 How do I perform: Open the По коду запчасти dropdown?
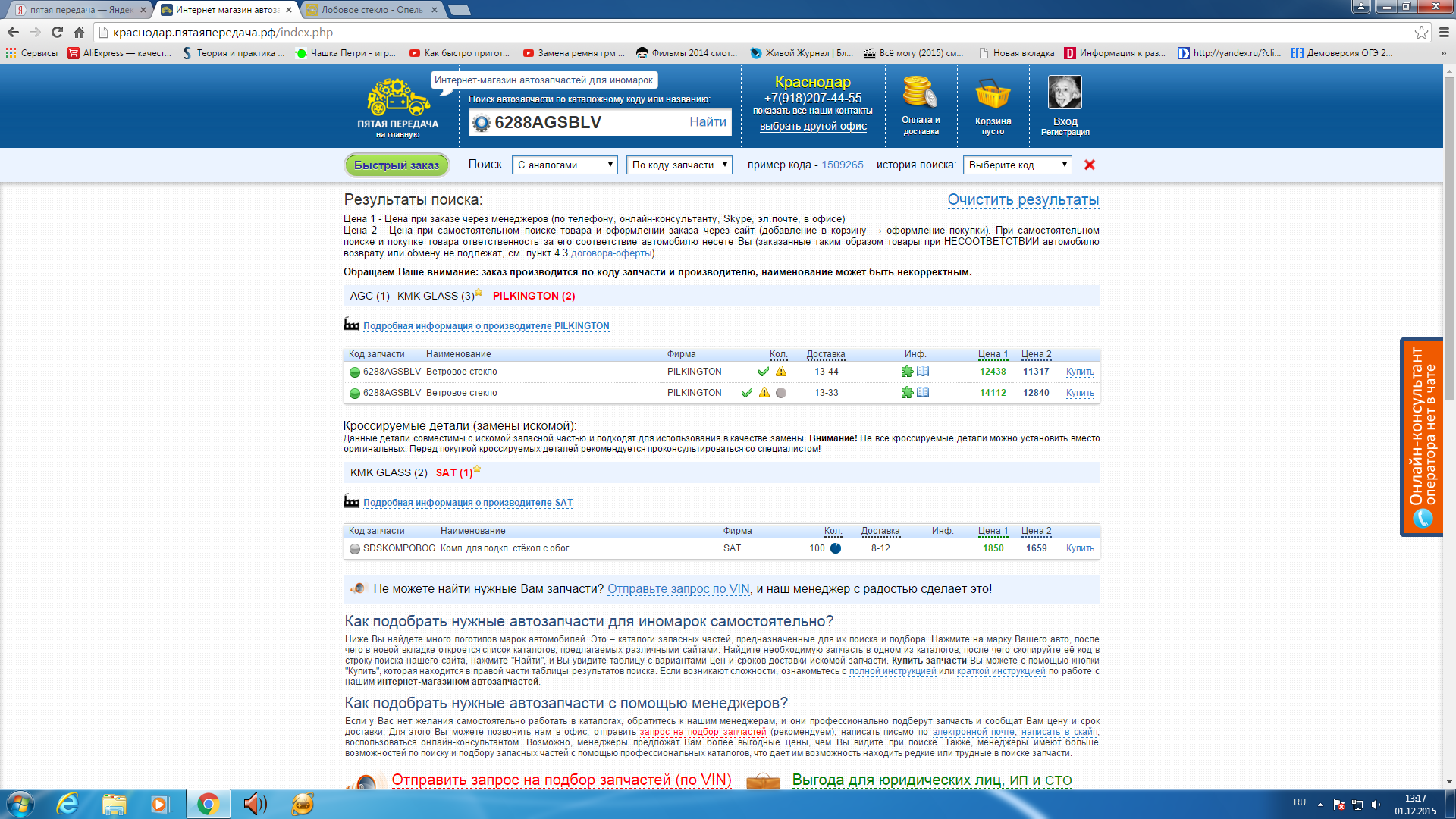pyautogui.click(x=679, y=165)
